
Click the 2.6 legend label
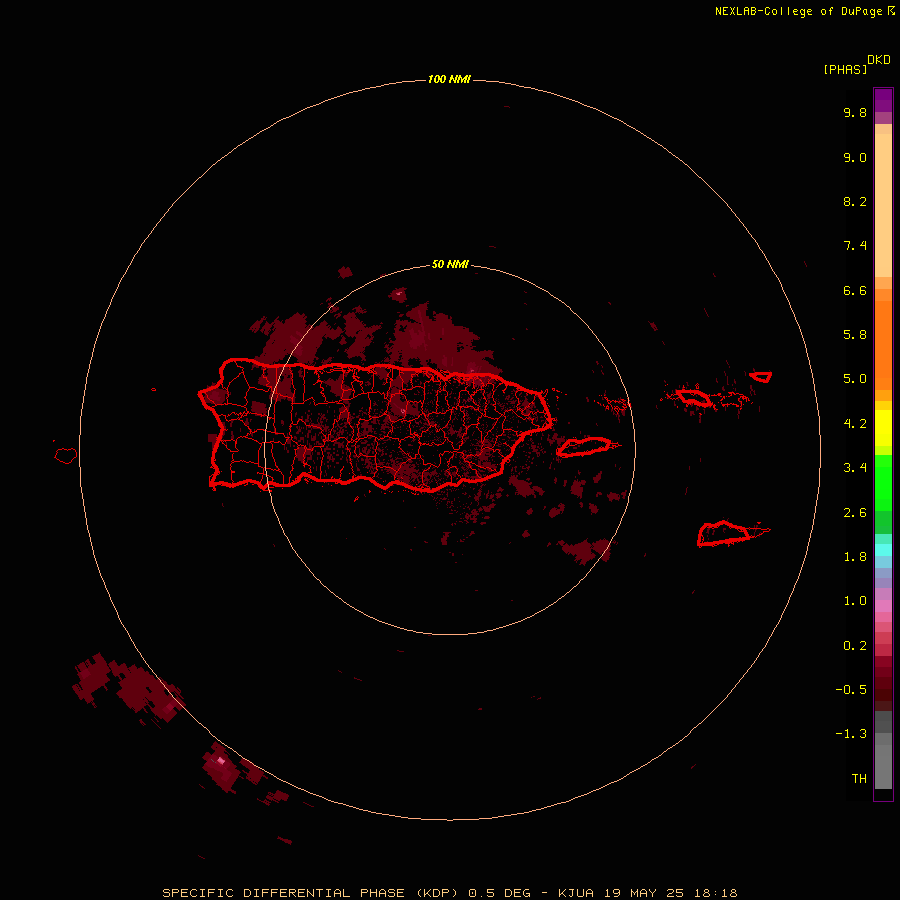tap(855, 513)
